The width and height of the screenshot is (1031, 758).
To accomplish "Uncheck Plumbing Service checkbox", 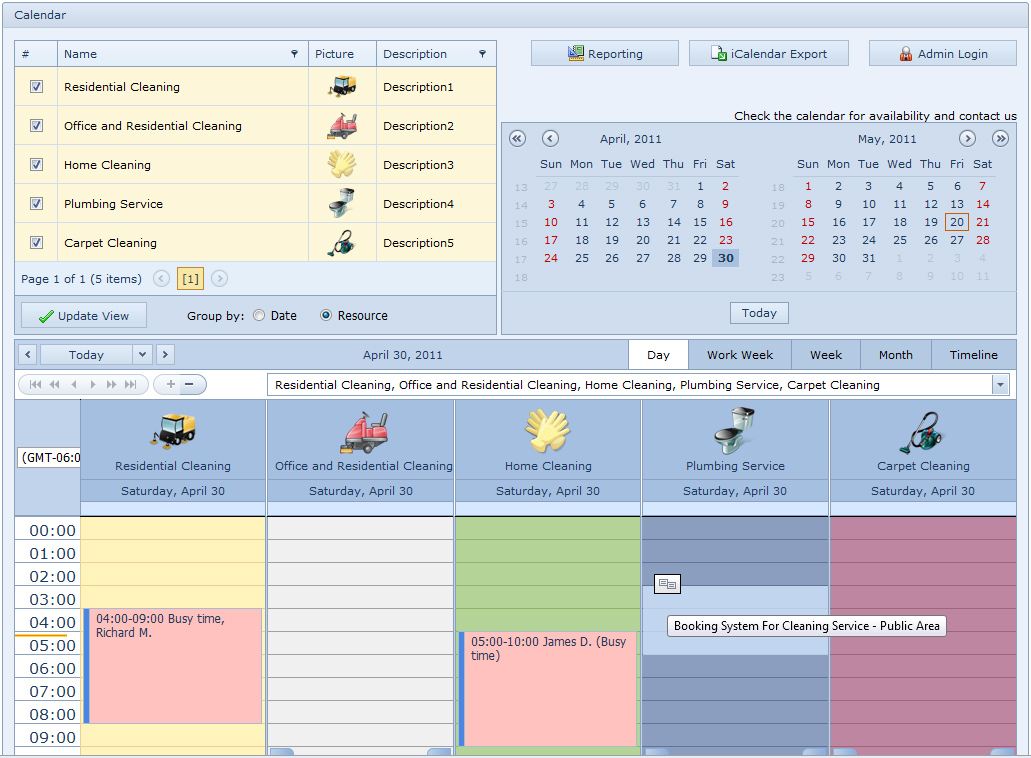I will [37, 204].
